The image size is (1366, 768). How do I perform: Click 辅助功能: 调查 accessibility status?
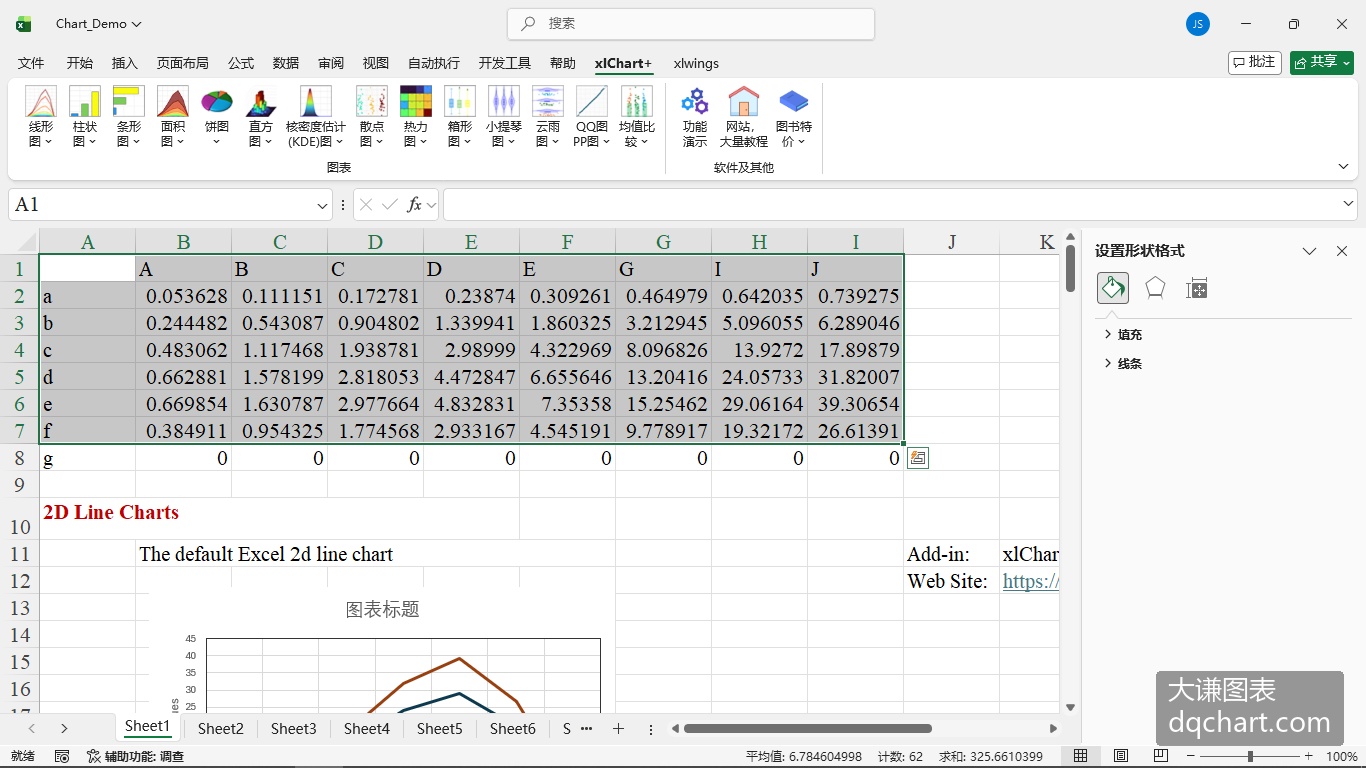(135, 756)
